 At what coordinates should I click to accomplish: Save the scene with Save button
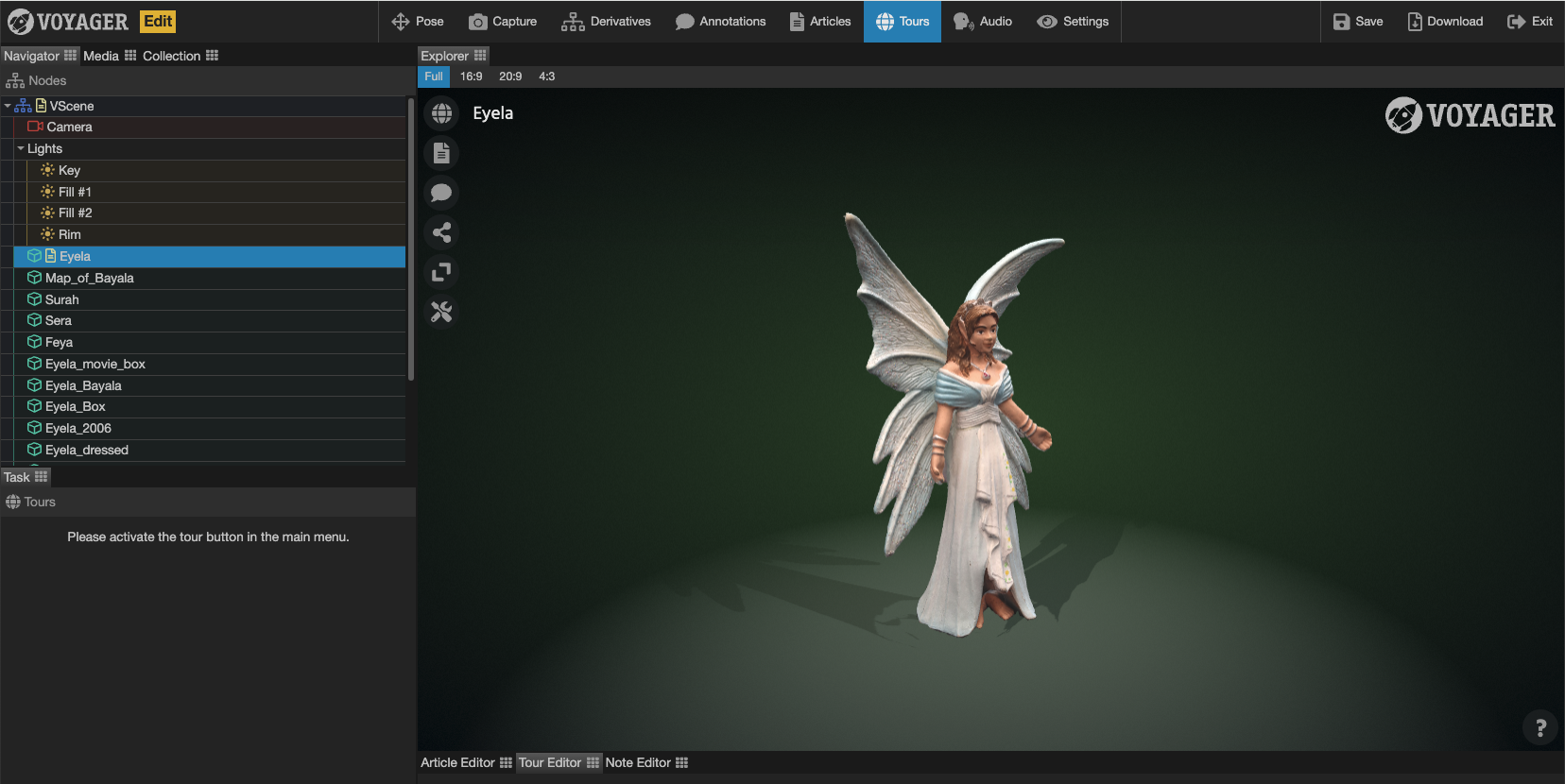click(1357, 21)
